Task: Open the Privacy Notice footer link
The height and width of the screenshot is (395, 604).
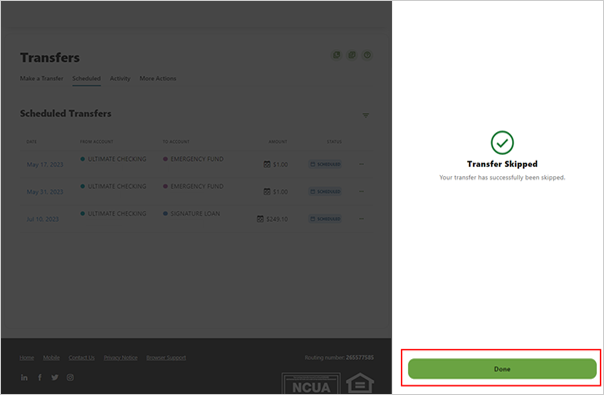Action: click(121, 358)
